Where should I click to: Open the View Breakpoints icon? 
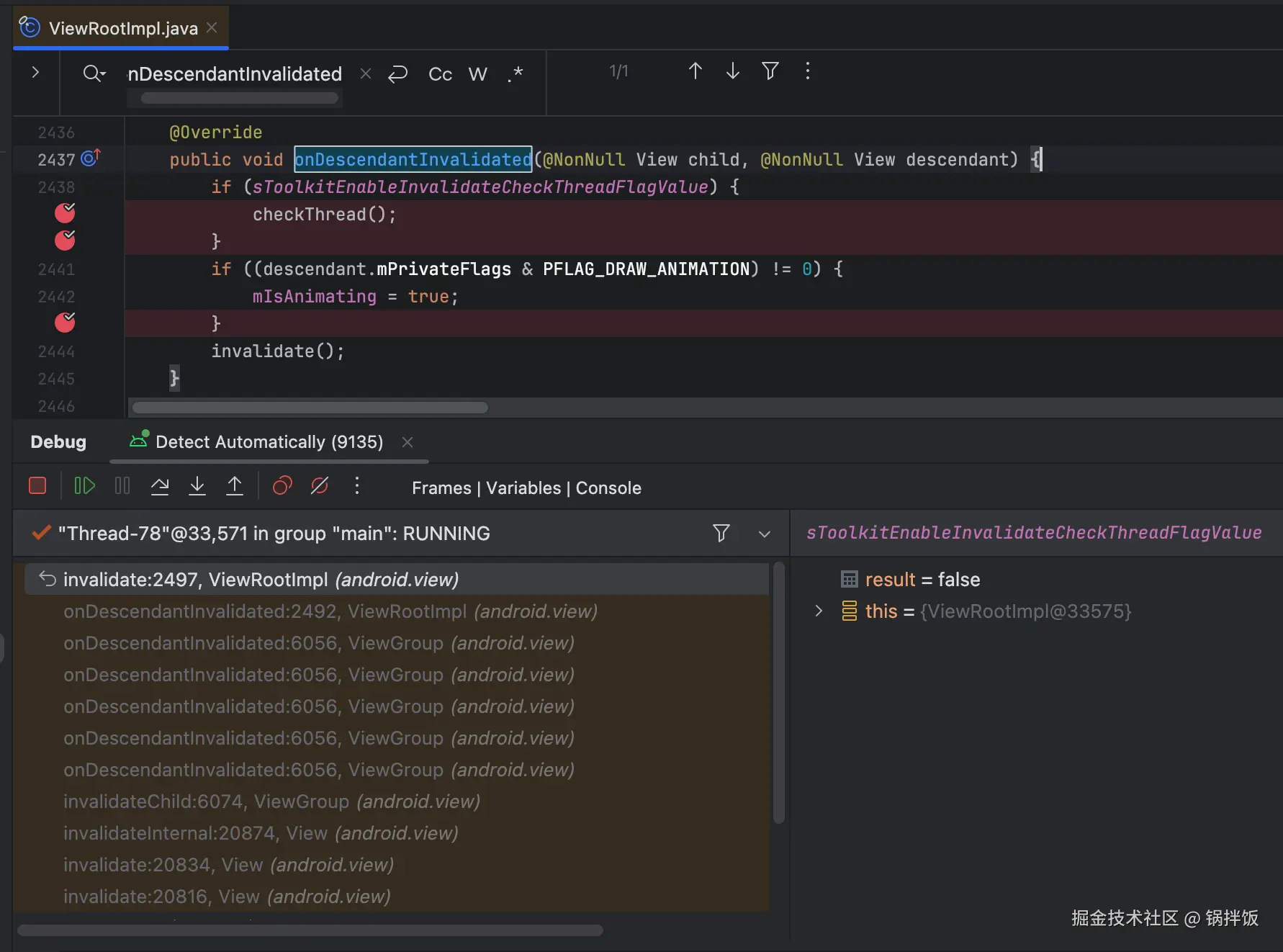pyautogui.click(x=282, y=486)
